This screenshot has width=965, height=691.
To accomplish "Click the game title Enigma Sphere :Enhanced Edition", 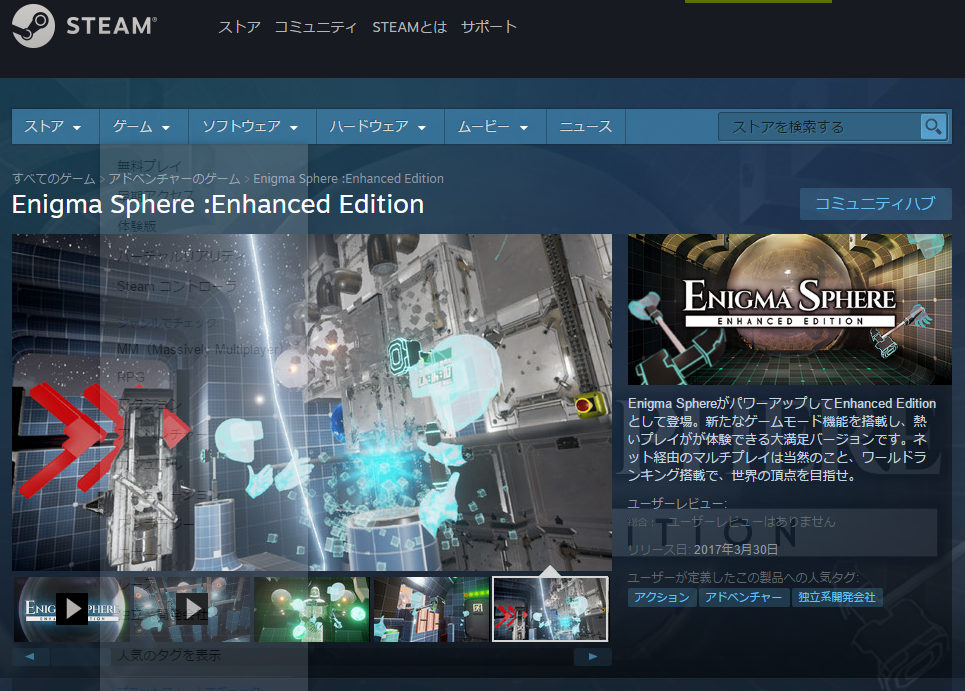I will 218,204.
